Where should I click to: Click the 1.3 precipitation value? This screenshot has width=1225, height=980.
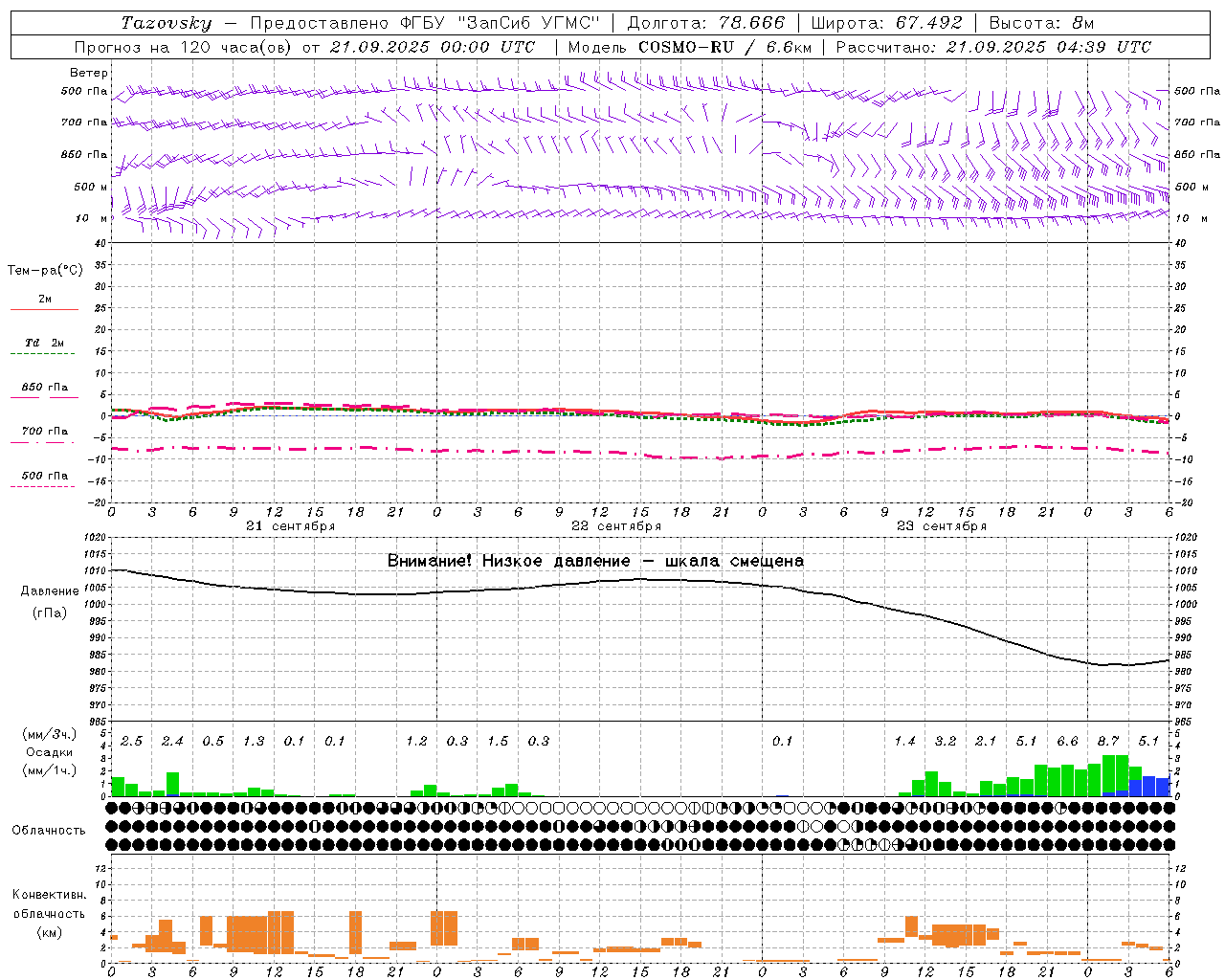pos(254,741)
